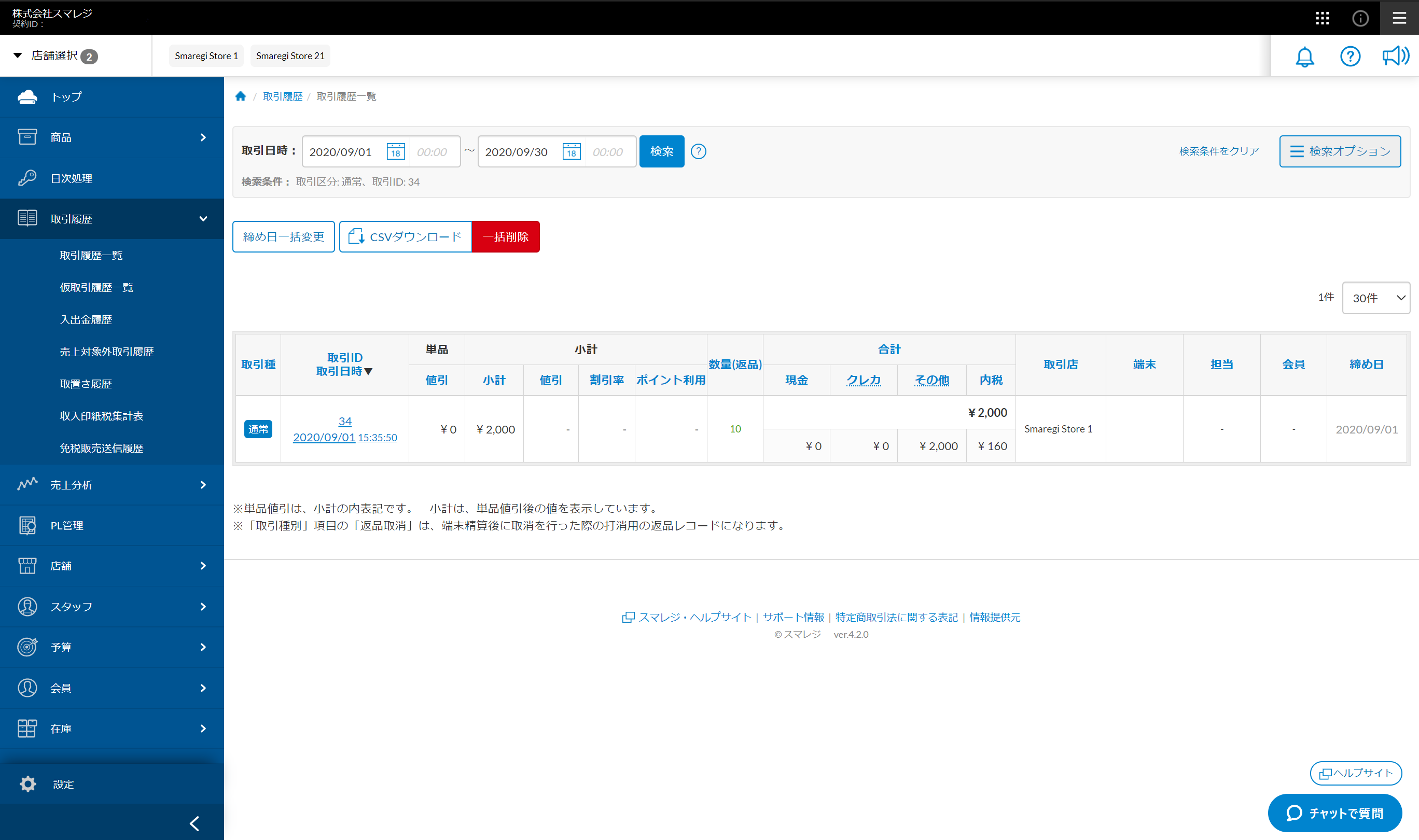The width and height of the screenshot is (1419, 840).
Task: Open the apps grid icon in header
Action: (x=1322, y=18)
